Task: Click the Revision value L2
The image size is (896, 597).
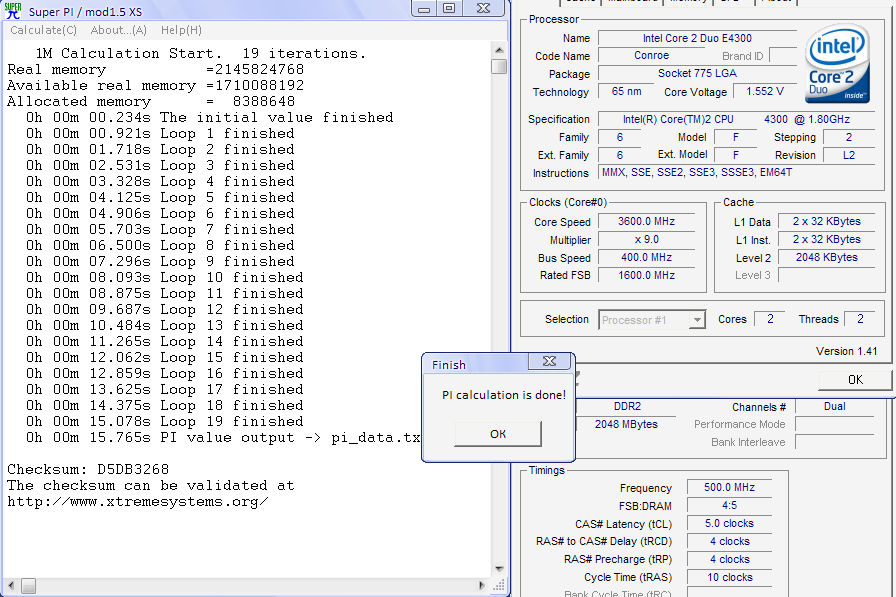Action: pyautogui.click(x=849, y=155)
